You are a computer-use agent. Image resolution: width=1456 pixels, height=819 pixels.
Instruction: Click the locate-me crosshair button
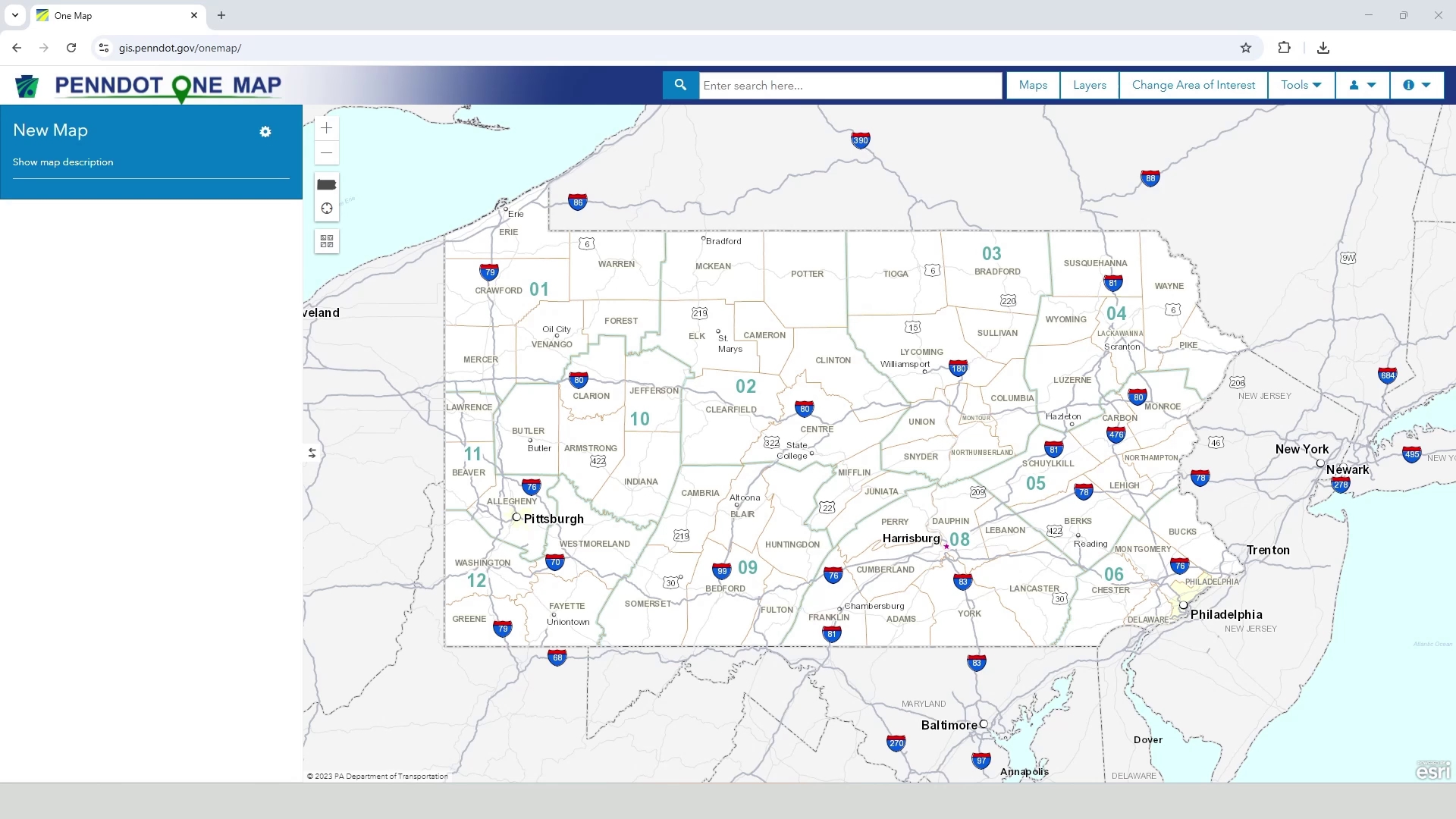click(x=326, y=209)
